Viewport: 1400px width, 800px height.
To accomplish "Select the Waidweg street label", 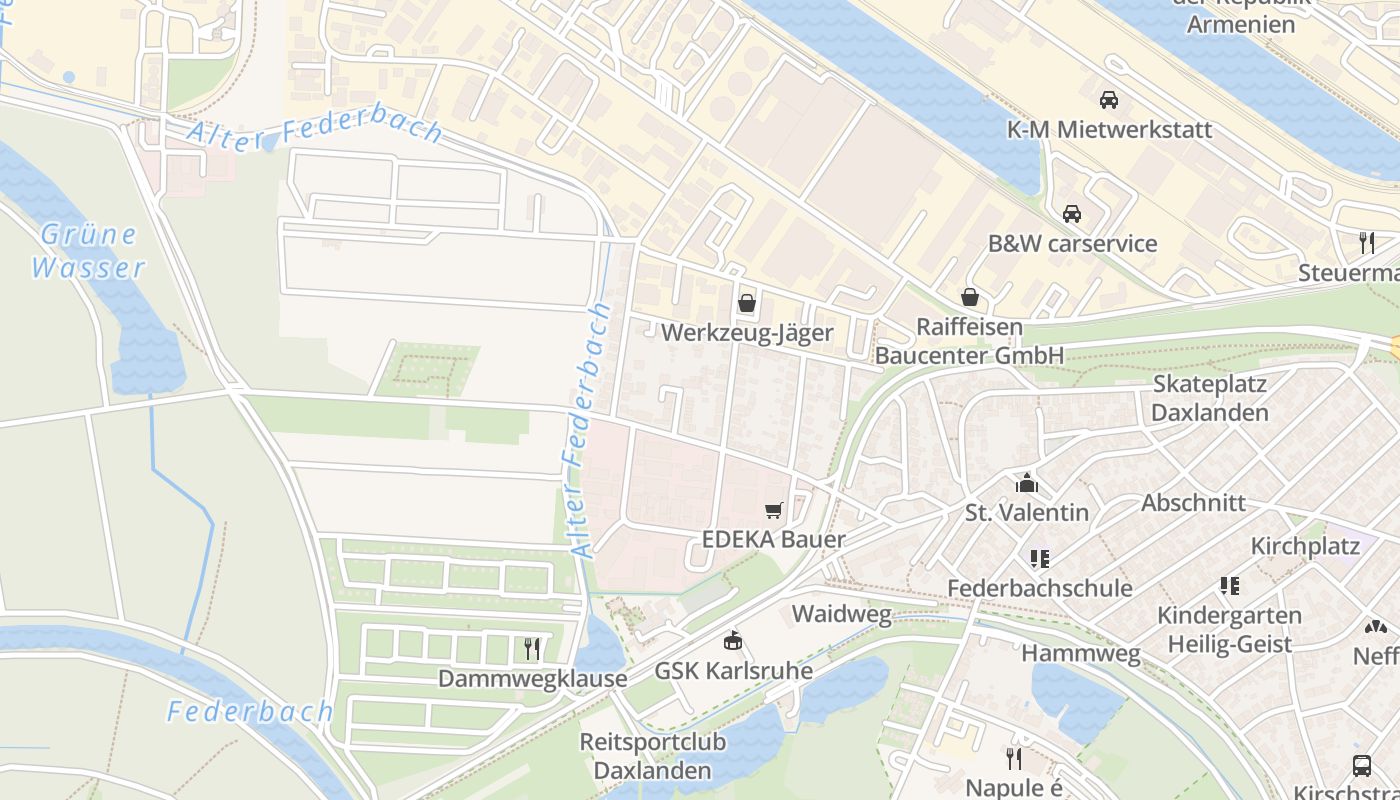I will pyautogui.click(x=841, y=614).
